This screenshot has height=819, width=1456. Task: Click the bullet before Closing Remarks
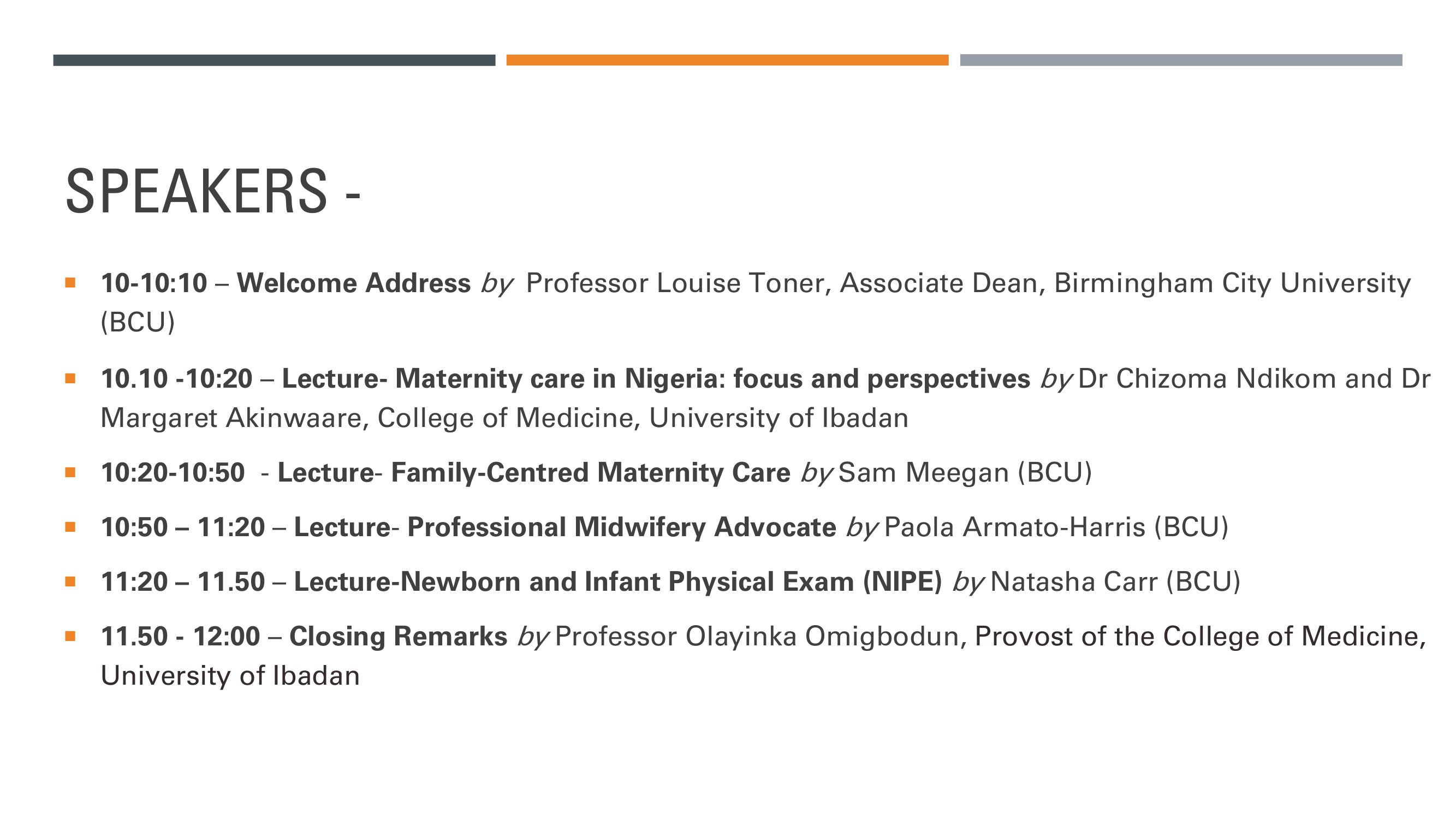coord(70,636)
